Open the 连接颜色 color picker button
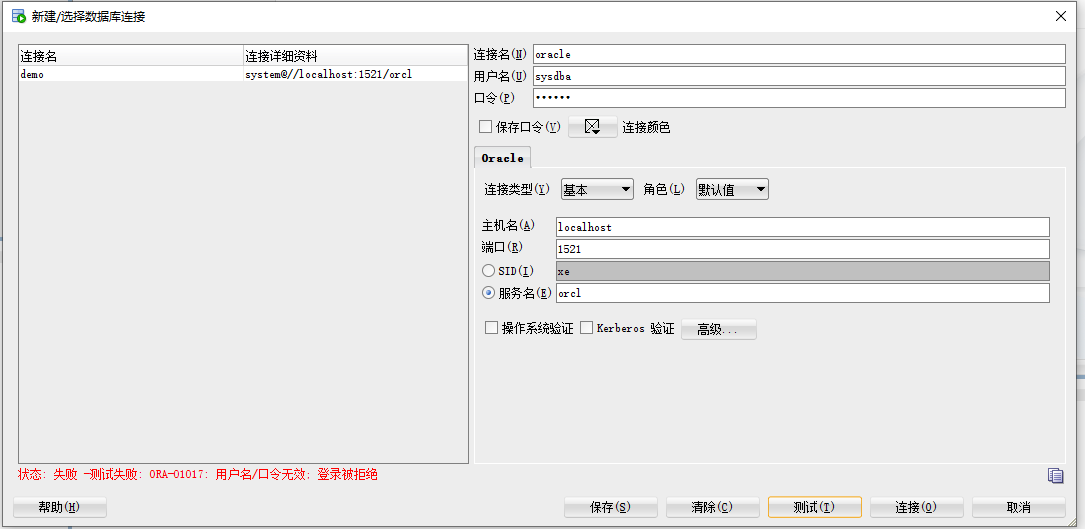This screenshot has height=529, width=1085. (593, 127)
